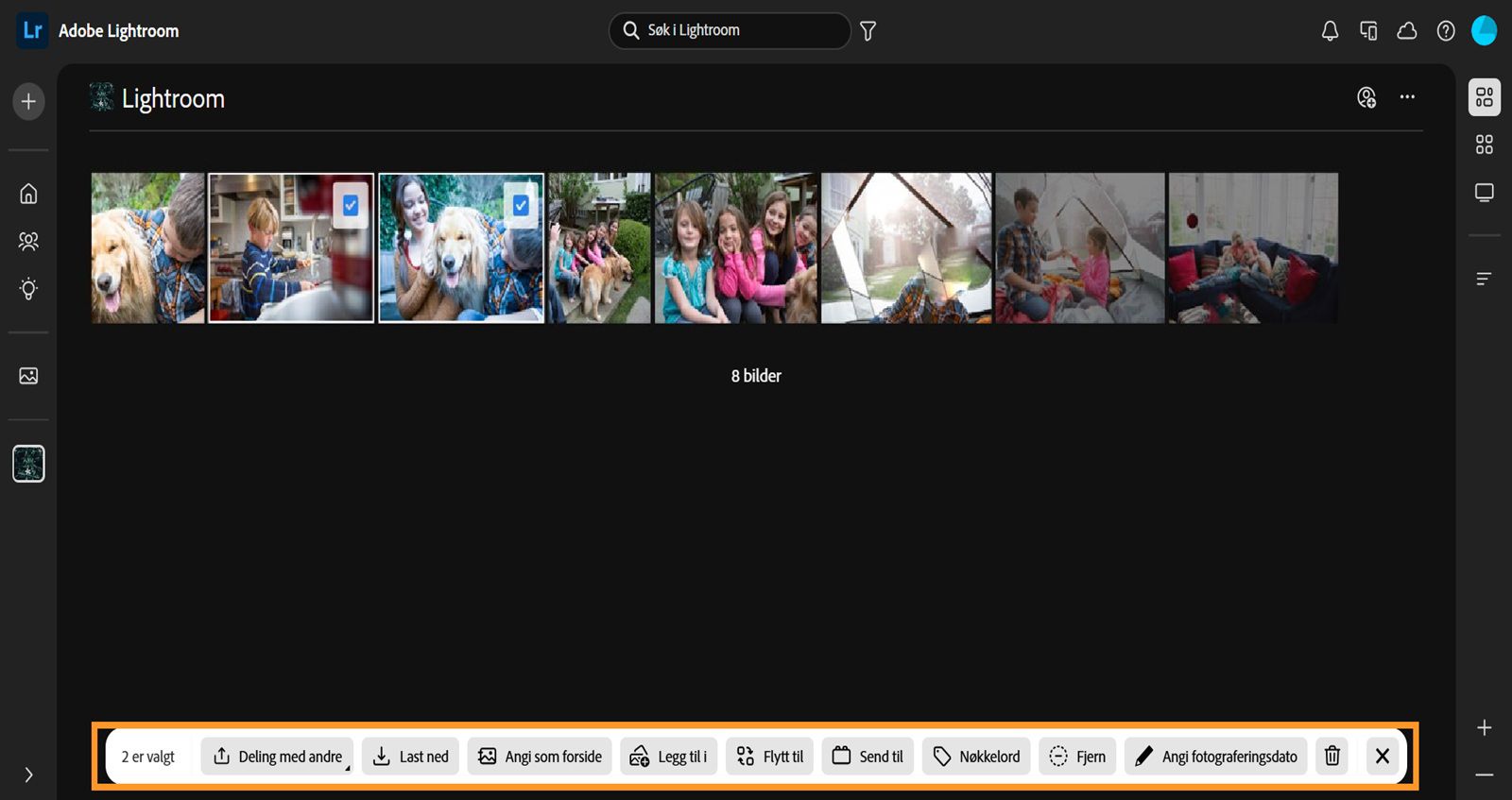Switch to square grid view
Image resolution: width=1512 pixels, height=800 pixels.
(x=1485, y=145)
